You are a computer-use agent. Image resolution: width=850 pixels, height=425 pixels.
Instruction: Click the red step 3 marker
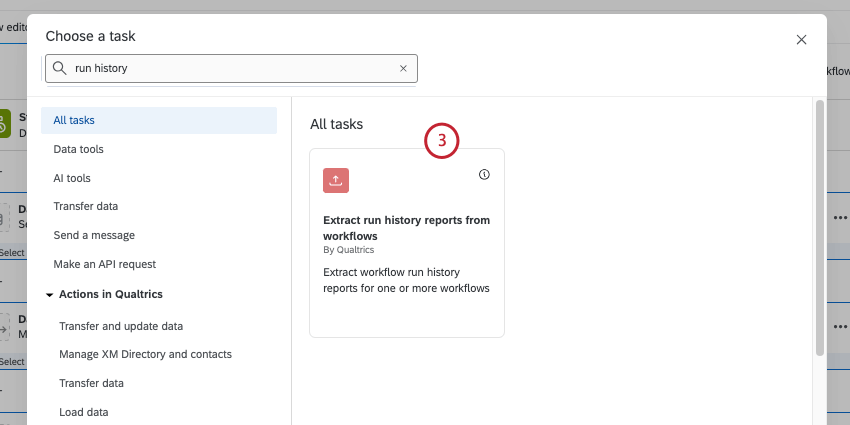point(441,141)
